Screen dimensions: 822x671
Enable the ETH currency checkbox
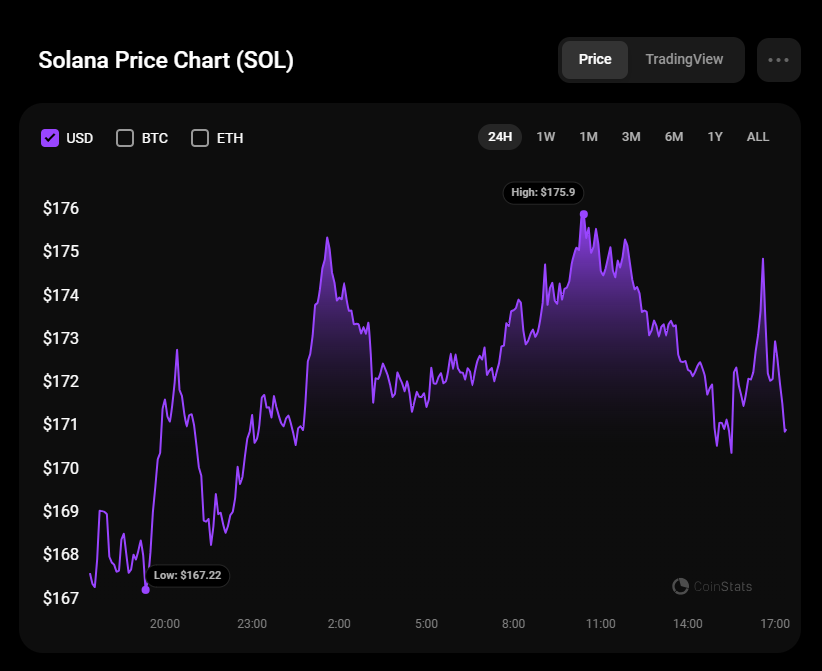coord(200,138)
